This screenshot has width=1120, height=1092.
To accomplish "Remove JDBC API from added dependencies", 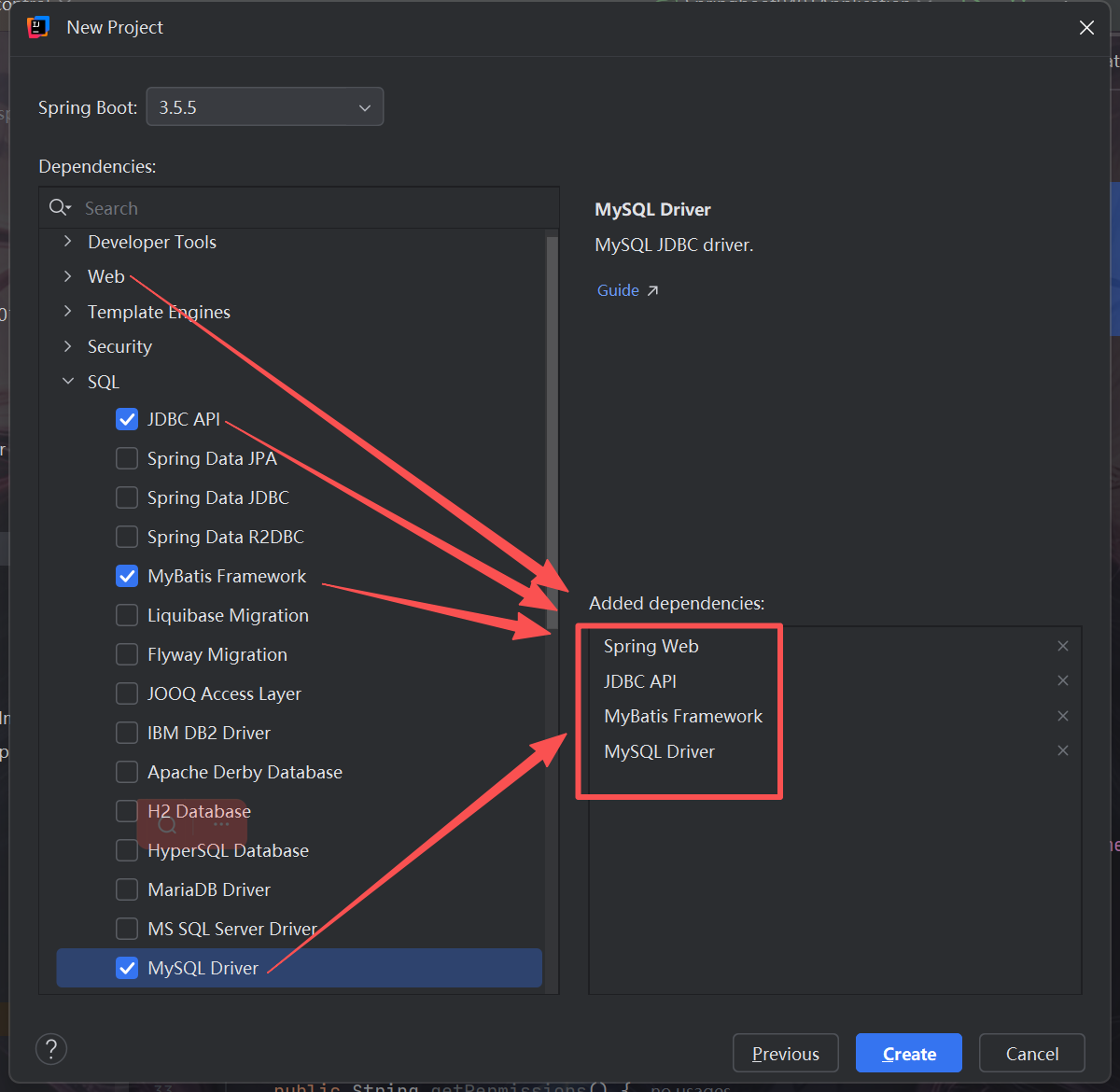I will [1063, 680].
